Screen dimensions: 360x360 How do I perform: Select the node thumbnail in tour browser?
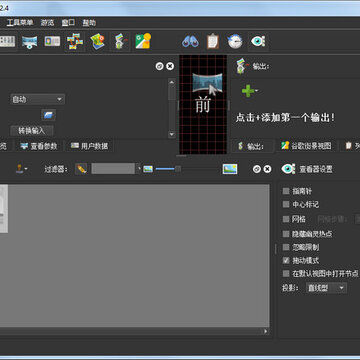(4, 209)
